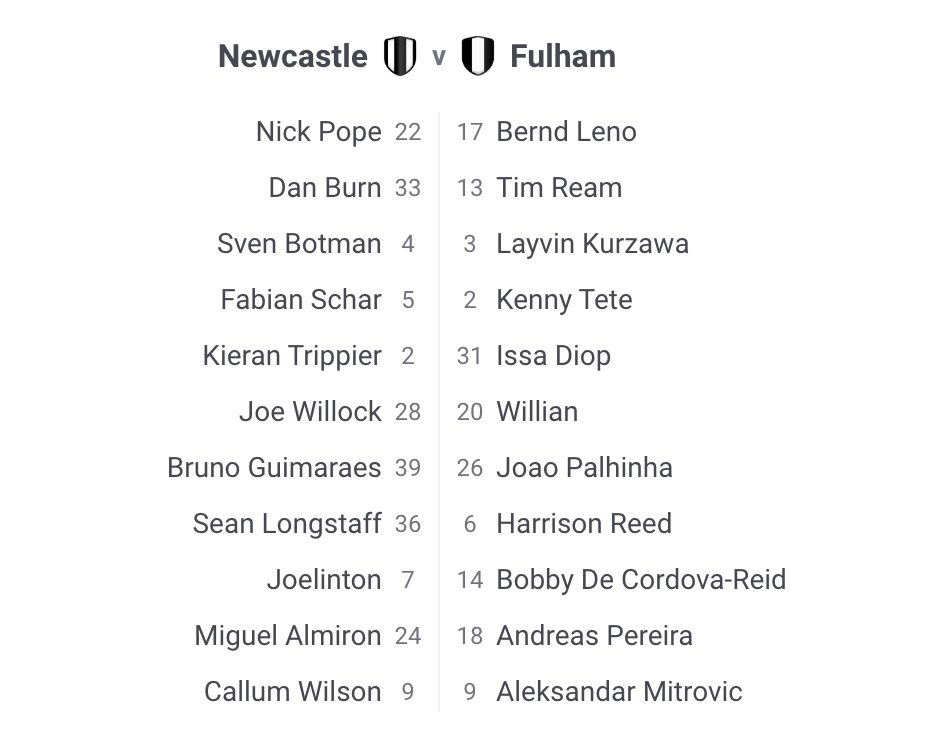Select Miguel Almiron from lineup
Screen dimensions: 926x734
click(x=288, y=636)
